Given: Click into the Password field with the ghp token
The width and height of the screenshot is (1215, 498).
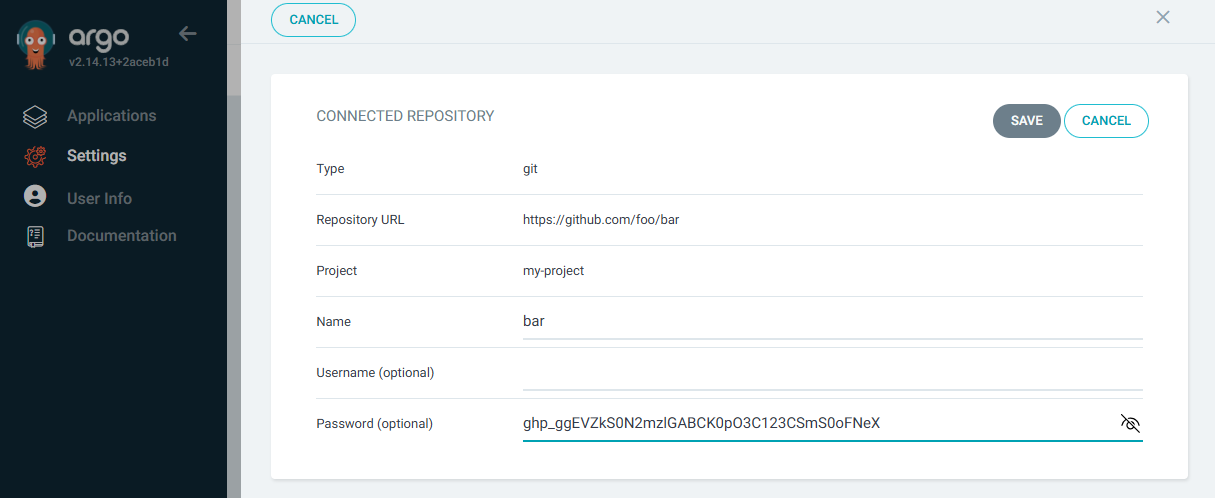Looking at the screenshot, I should pyautogui.click(x=818, y=423).
